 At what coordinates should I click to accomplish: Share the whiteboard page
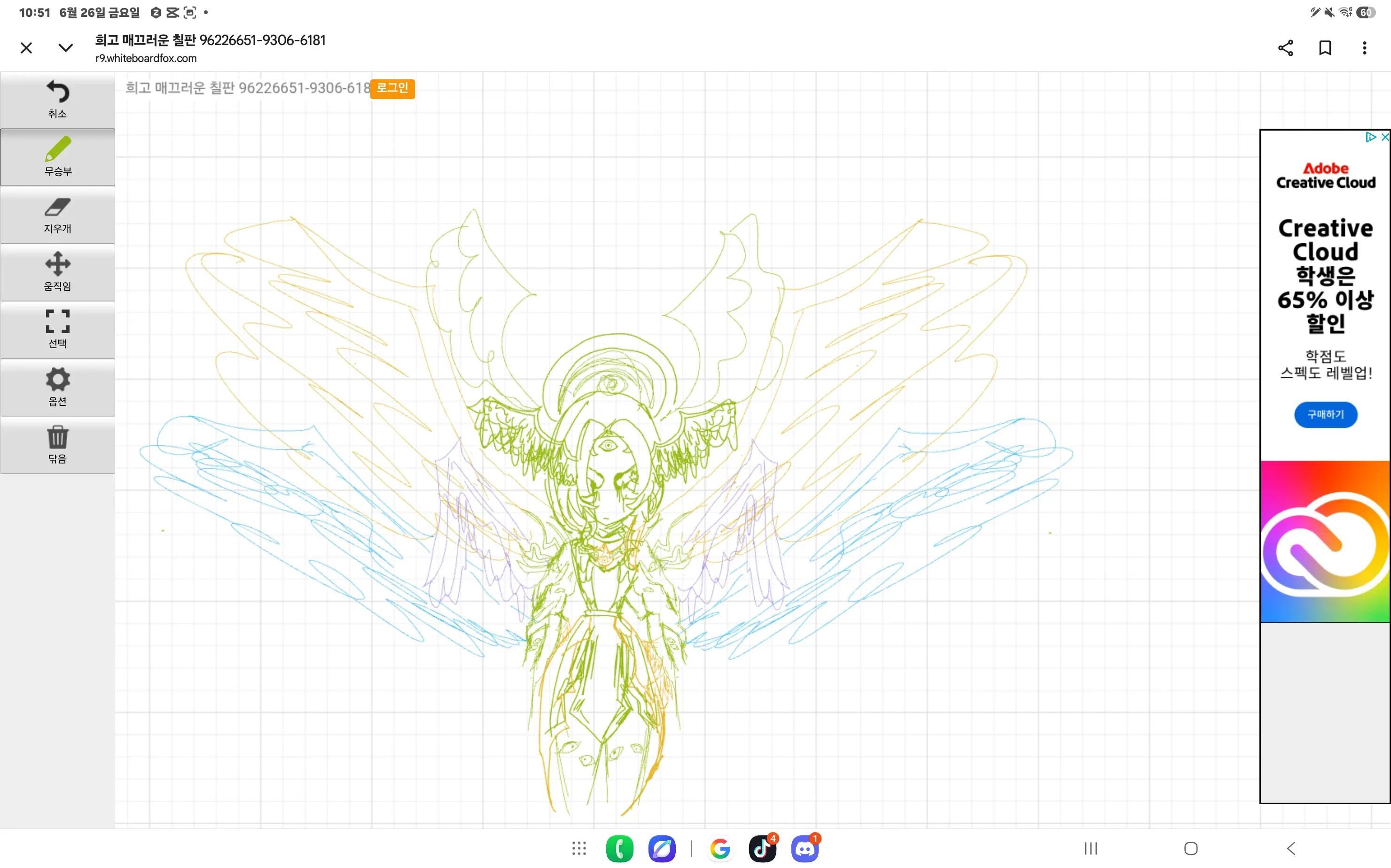point(1285,47)
